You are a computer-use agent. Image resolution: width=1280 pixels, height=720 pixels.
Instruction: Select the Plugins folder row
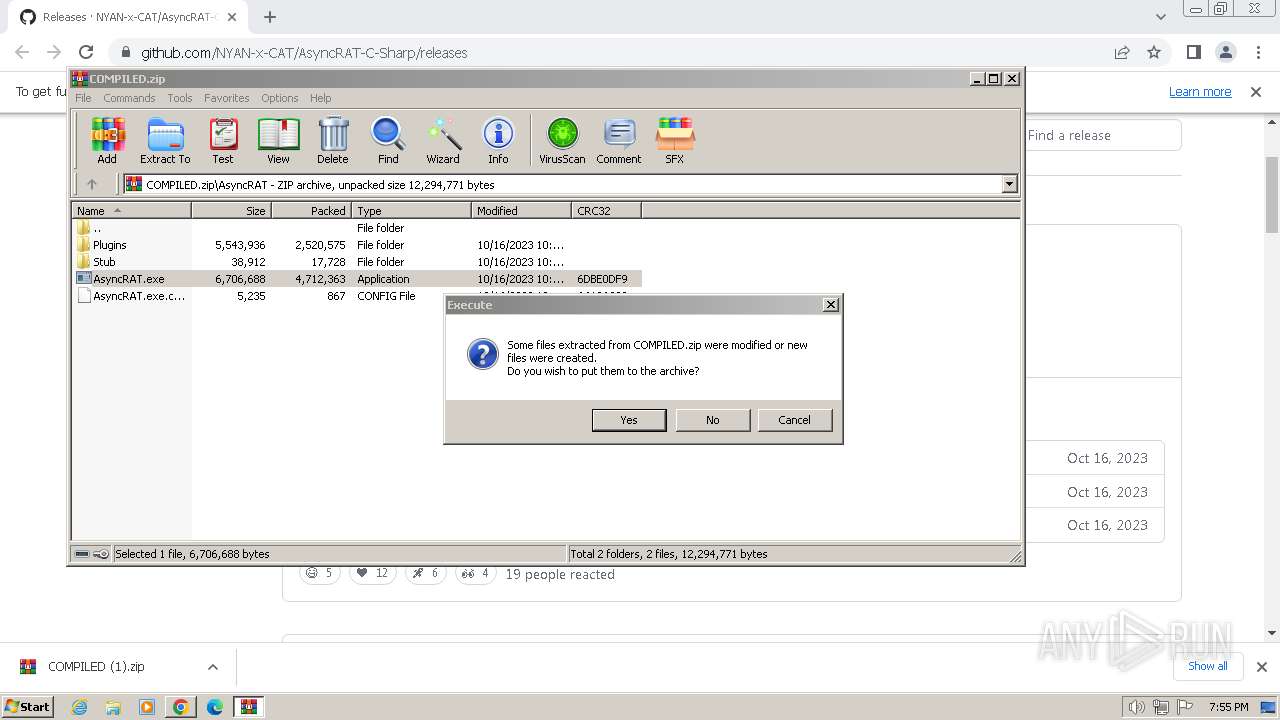357,245
